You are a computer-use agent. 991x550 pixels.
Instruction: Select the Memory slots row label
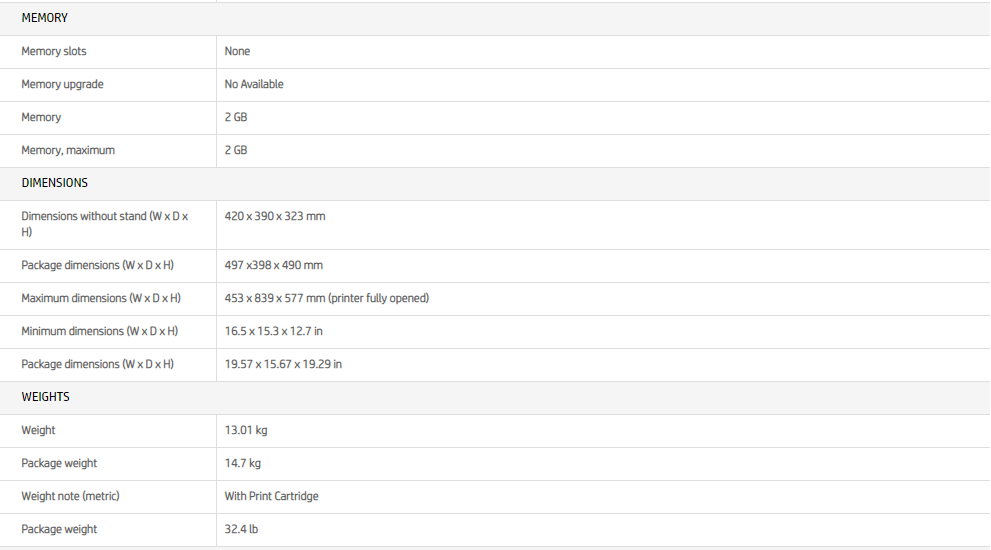pos(54,51)
